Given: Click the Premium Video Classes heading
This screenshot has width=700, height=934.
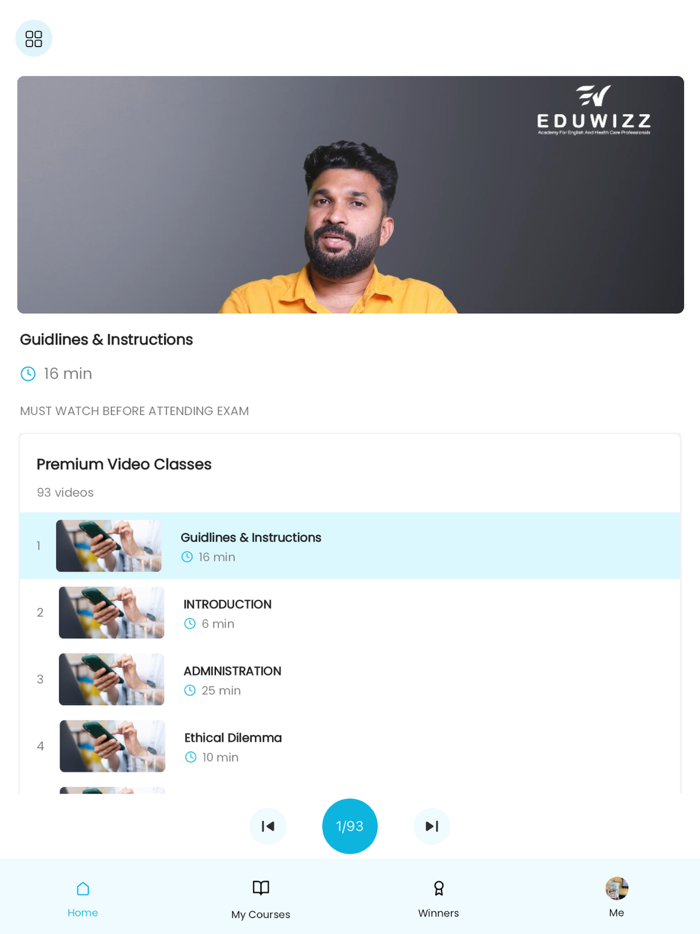Looking at the screenshot, I should (x=124, y=464).
